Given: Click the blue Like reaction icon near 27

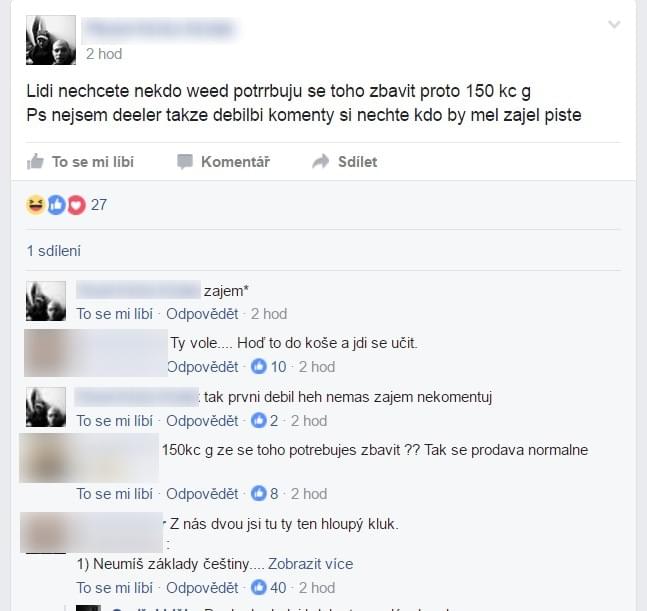Looking at the screenshot, I should 57,205.
